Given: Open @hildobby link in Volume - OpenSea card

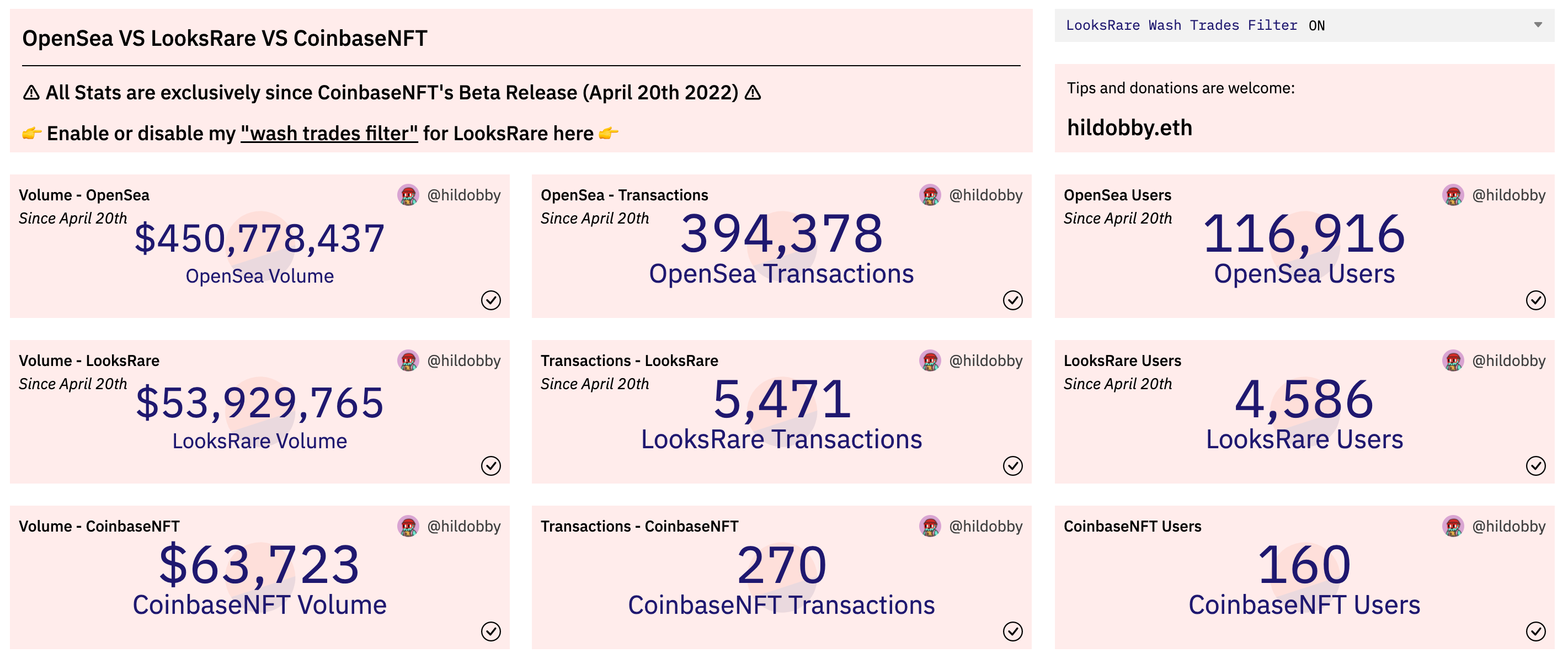Looking at the screenshot, I should tap(464, 195).
